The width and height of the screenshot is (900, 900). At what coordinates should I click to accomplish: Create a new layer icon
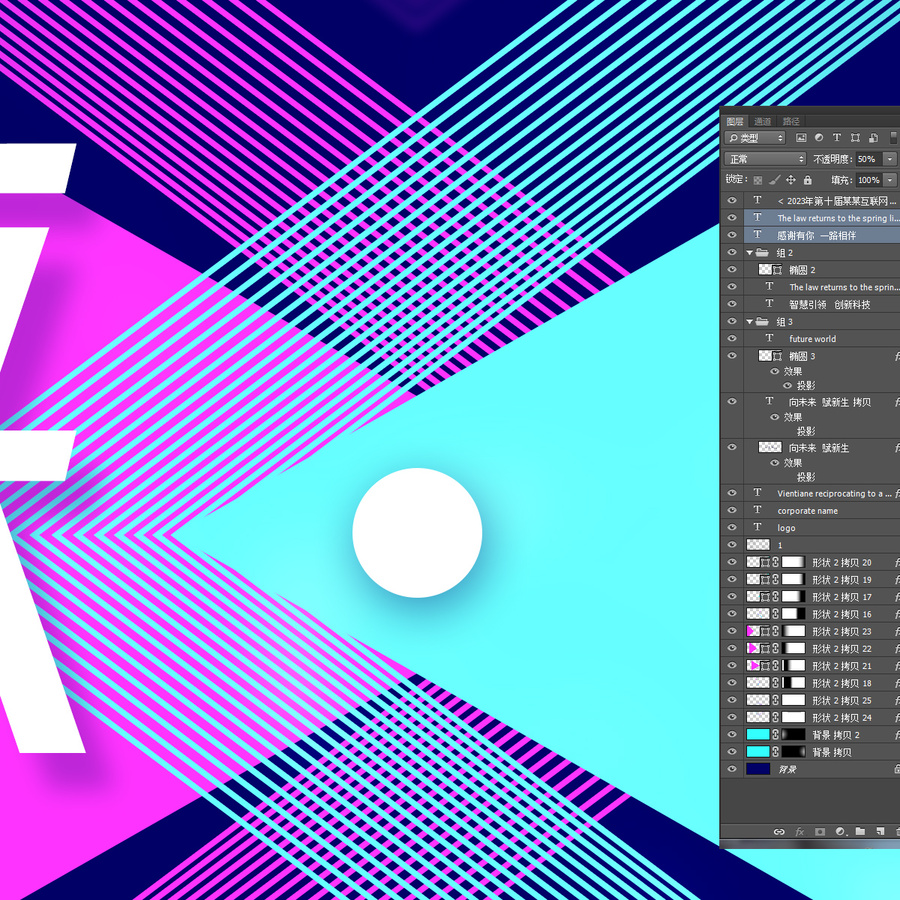tap(880, 831)
